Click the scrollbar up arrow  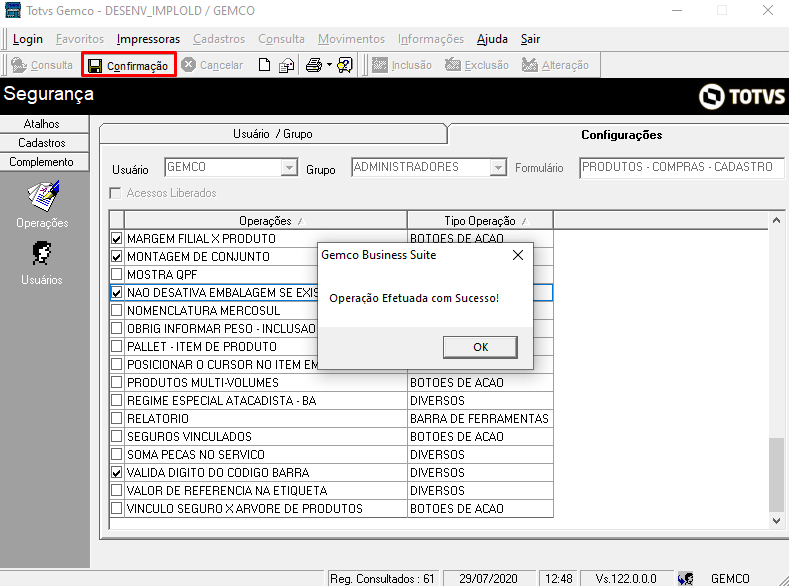[776, 220]
